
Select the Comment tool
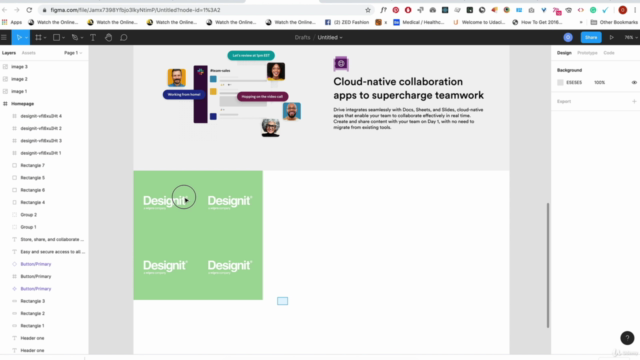pos(124,38)
